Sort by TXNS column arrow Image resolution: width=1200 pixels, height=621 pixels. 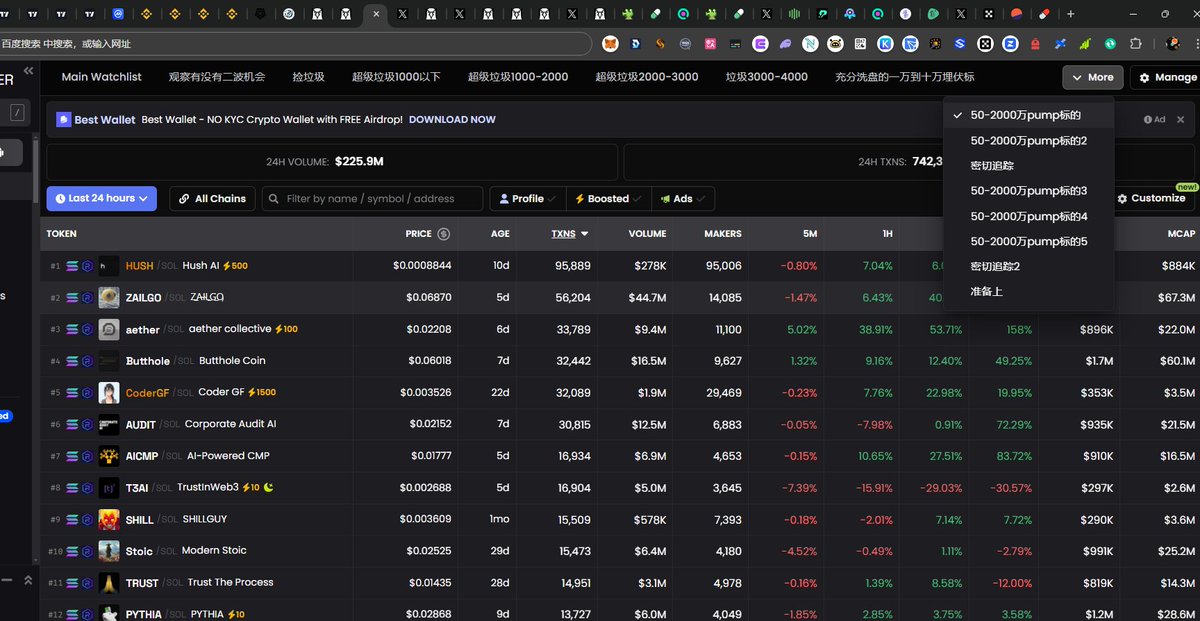(584, 234)
